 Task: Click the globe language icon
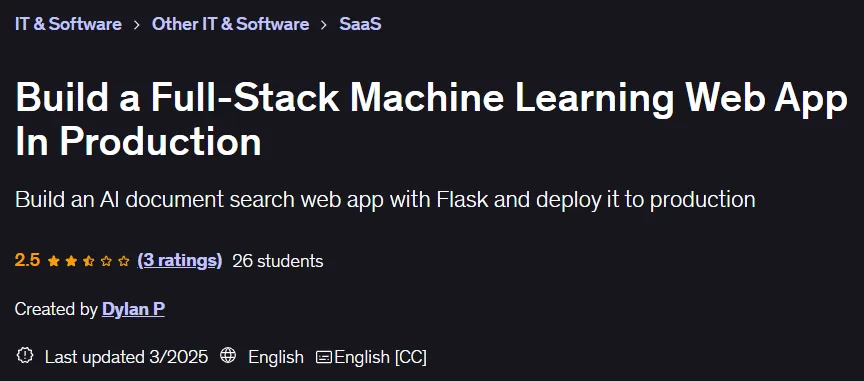(x=228, y=356)
